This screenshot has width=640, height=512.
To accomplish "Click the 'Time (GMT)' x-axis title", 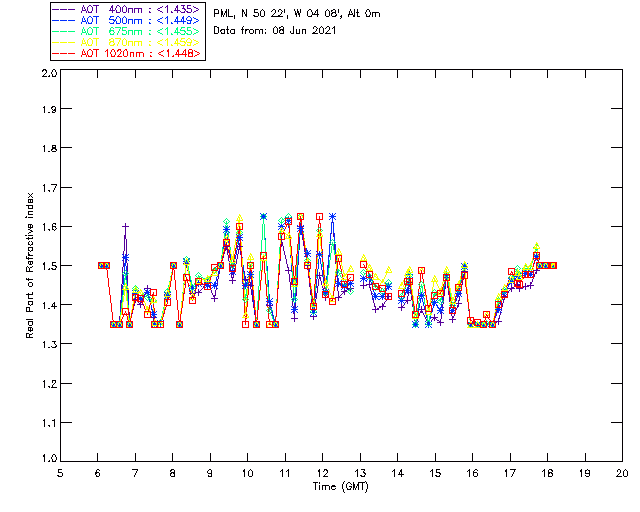I will click(340, 486).
